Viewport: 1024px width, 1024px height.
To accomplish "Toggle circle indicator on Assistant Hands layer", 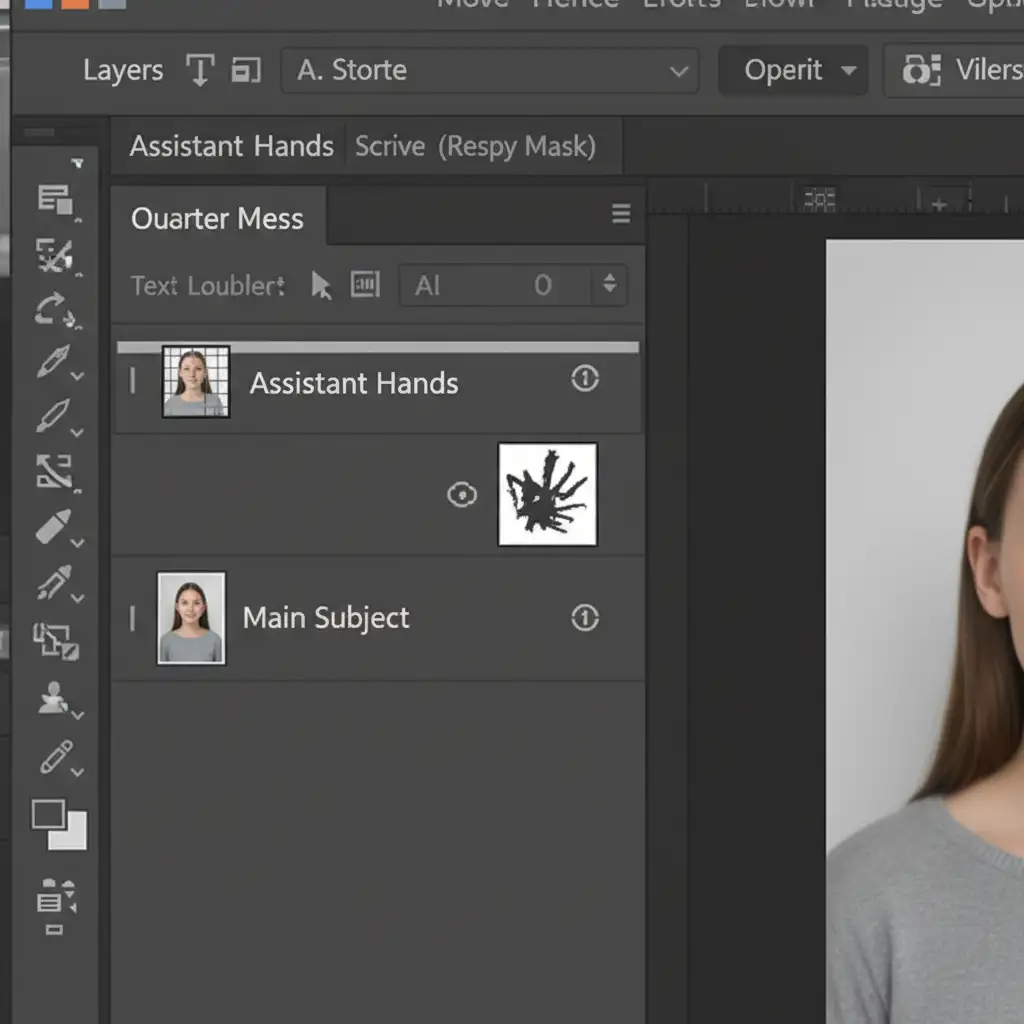I will click(x=585, y=378).
